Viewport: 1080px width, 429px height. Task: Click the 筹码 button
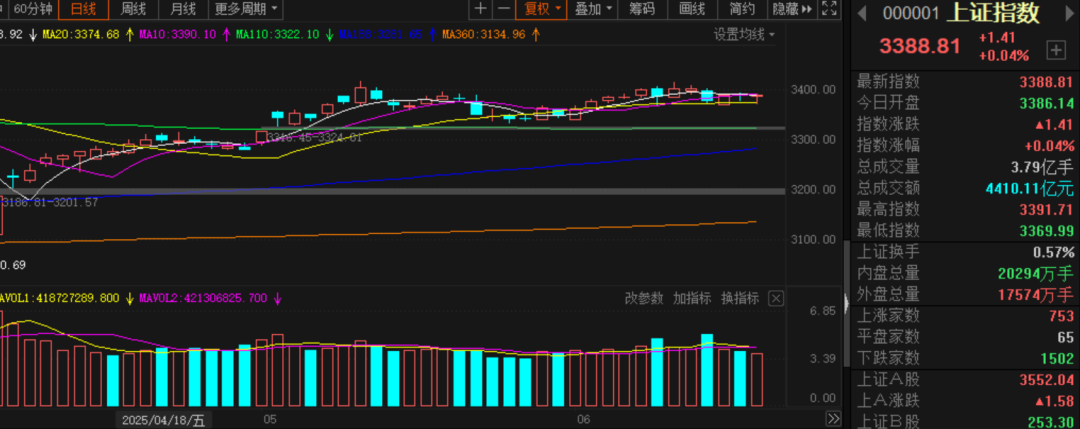coord(641,9)
